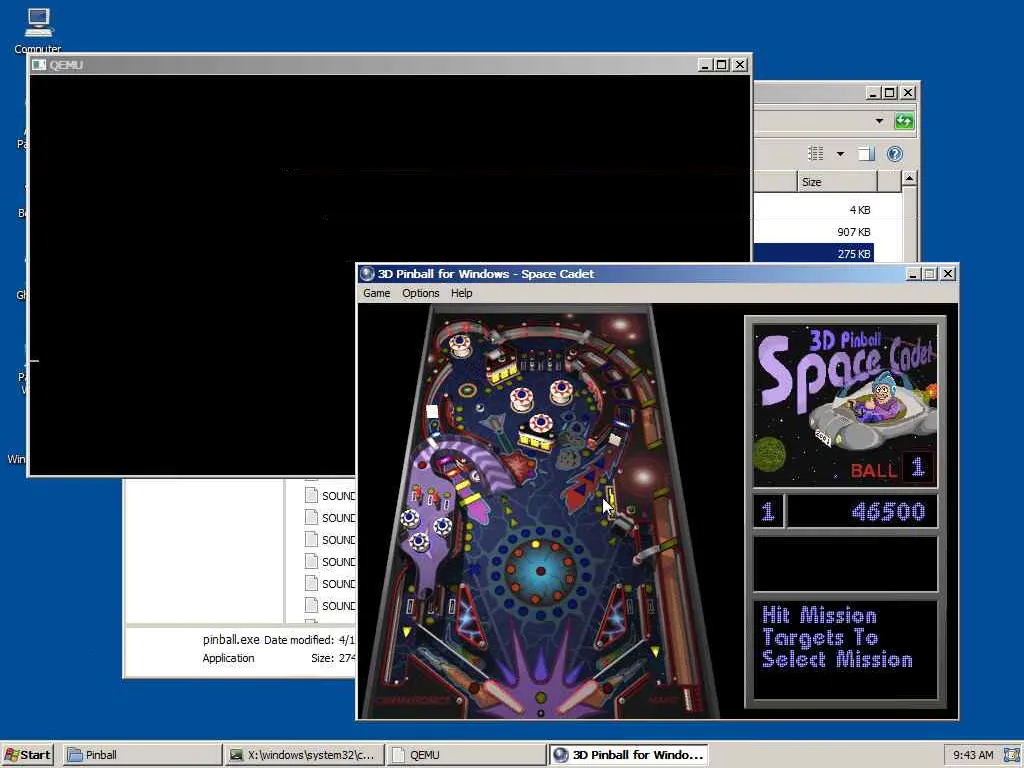Screen dimensions: 1024x768
Task: Open Explorer help via blue question icon
Action: click(895, 153)
